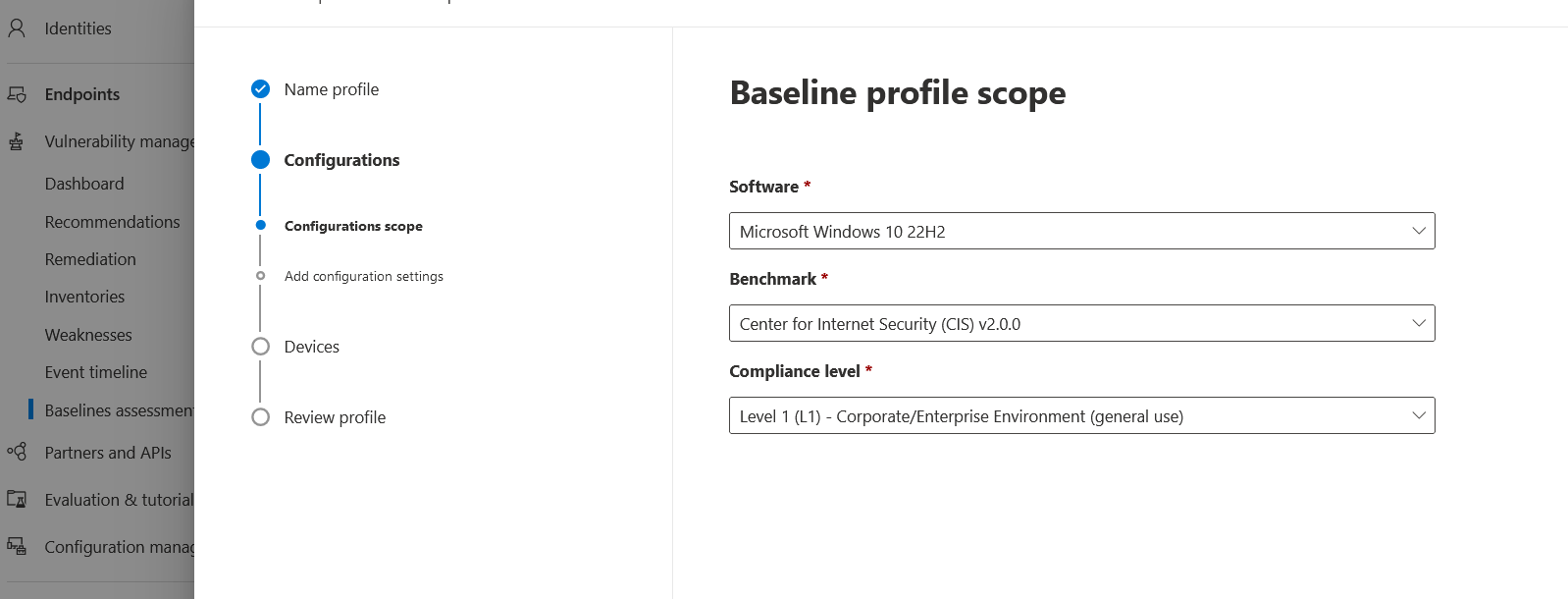This screenshot has height=599, width=1568.
Task: Click the Partners and APIs icon
Action: click(17, 452)
